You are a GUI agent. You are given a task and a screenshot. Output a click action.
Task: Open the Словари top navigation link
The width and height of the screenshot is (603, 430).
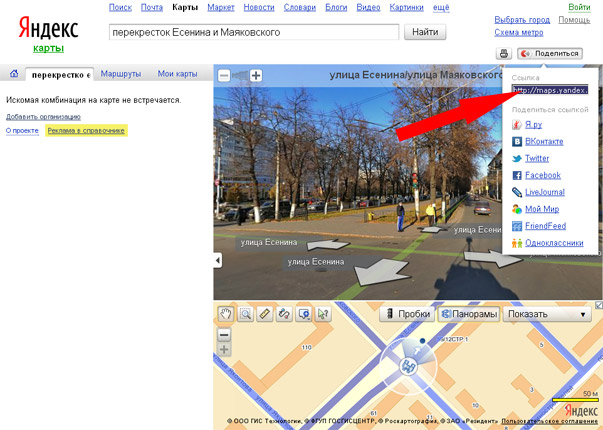pos(300,7)
